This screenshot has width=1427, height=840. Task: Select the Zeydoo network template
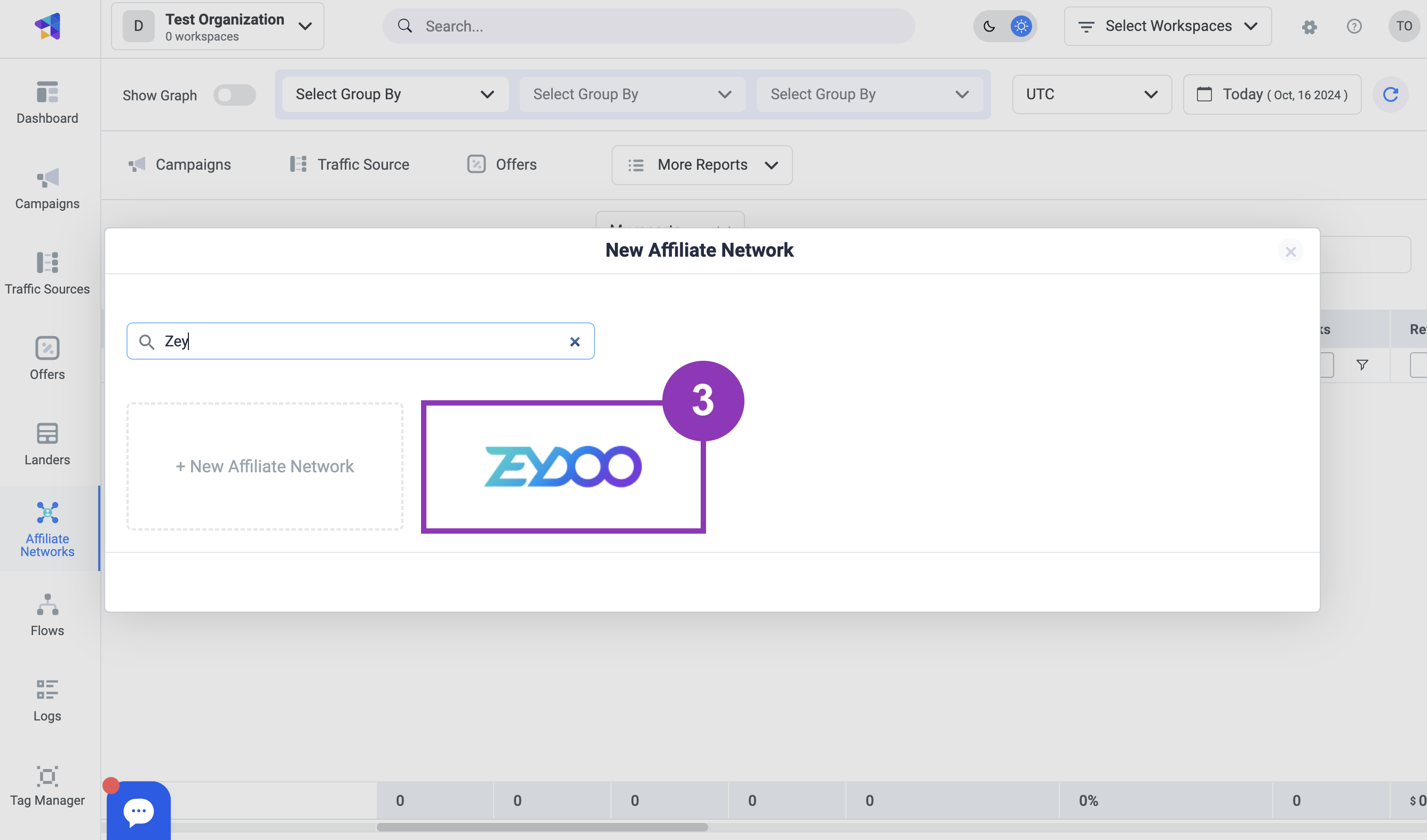point(564,467)
